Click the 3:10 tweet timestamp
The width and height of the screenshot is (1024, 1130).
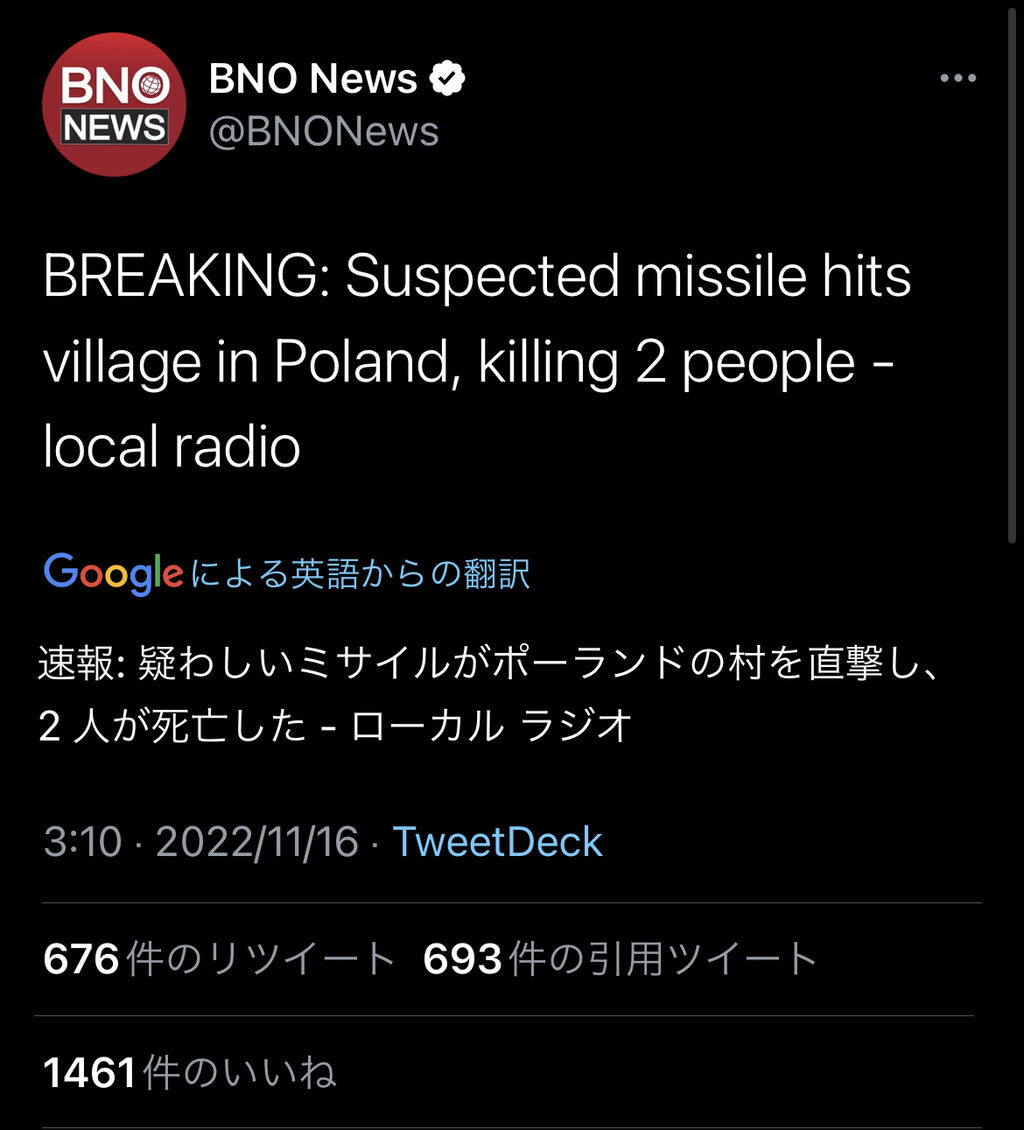pos(82,842)
